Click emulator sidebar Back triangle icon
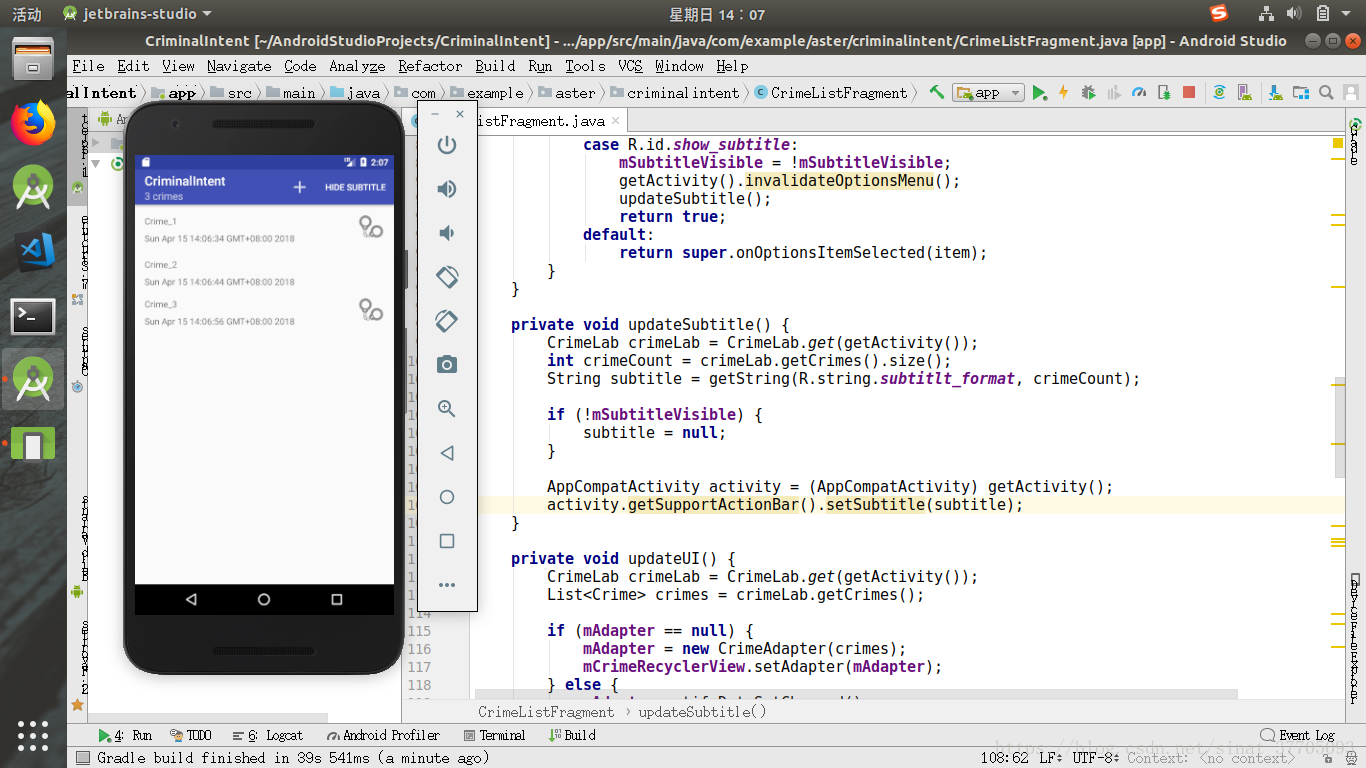Screen dimensions: 1366x768 pos(447,453)
